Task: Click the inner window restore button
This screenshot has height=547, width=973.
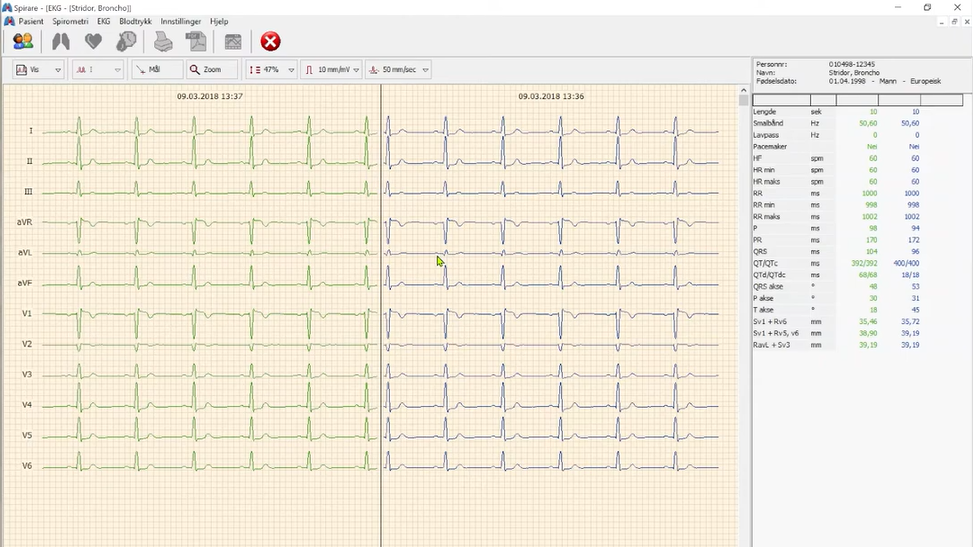Action: point(954,22)
